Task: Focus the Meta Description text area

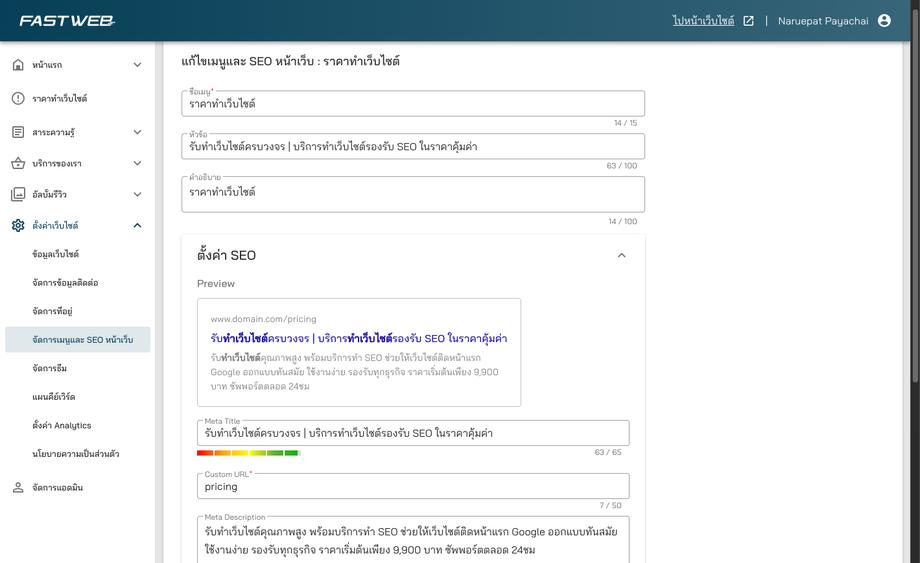Action: 413,541
